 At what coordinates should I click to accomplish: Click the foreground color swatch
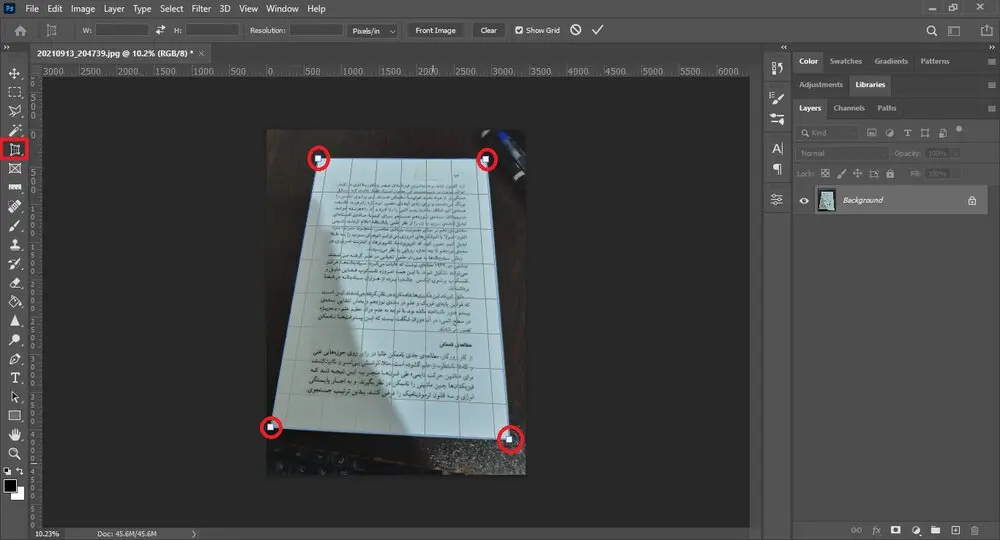10,486
